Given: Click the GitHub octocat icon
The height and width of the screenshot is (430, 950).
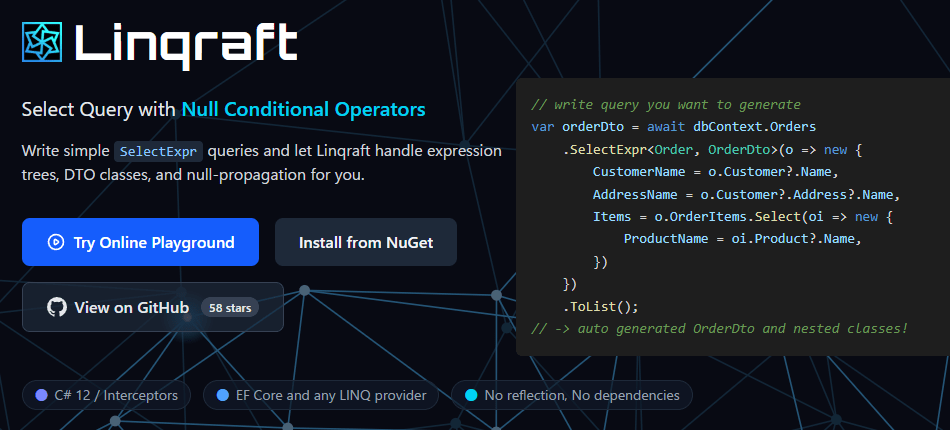Looking at the screenshot, I should tap(56, 307).
